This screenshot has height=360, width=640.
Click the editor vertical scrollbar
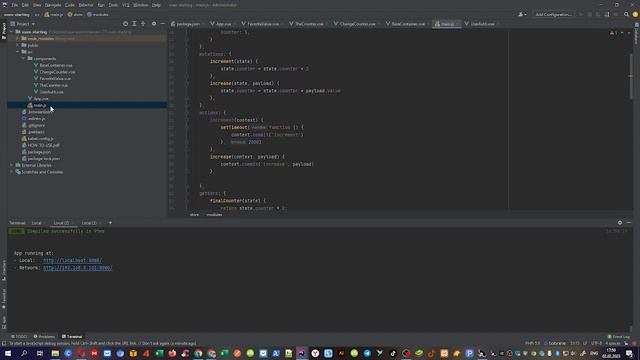point(631,76)
